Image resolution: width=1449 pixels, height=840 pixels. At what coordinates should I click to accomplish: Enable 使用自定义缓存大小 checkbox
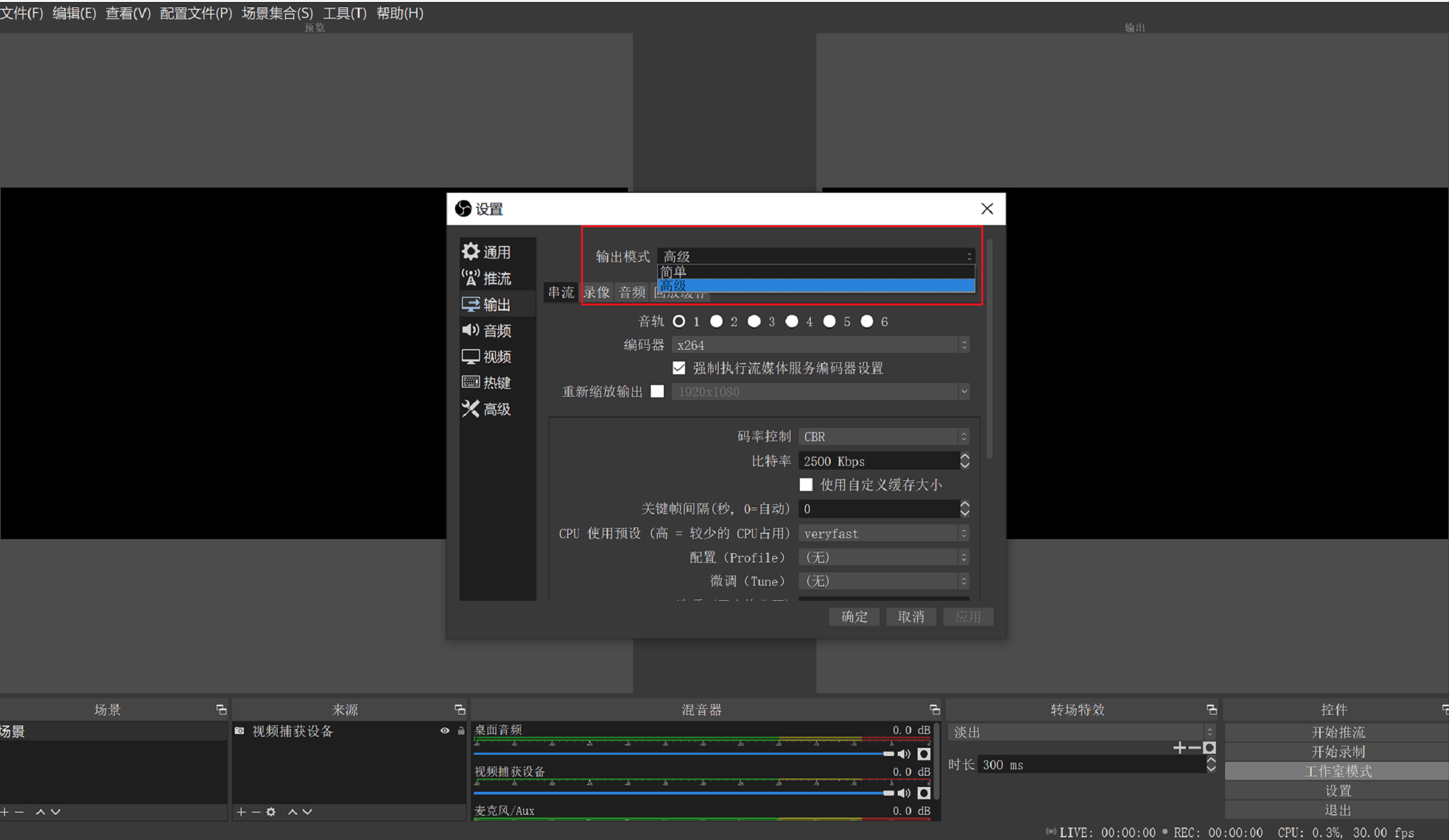806,485
